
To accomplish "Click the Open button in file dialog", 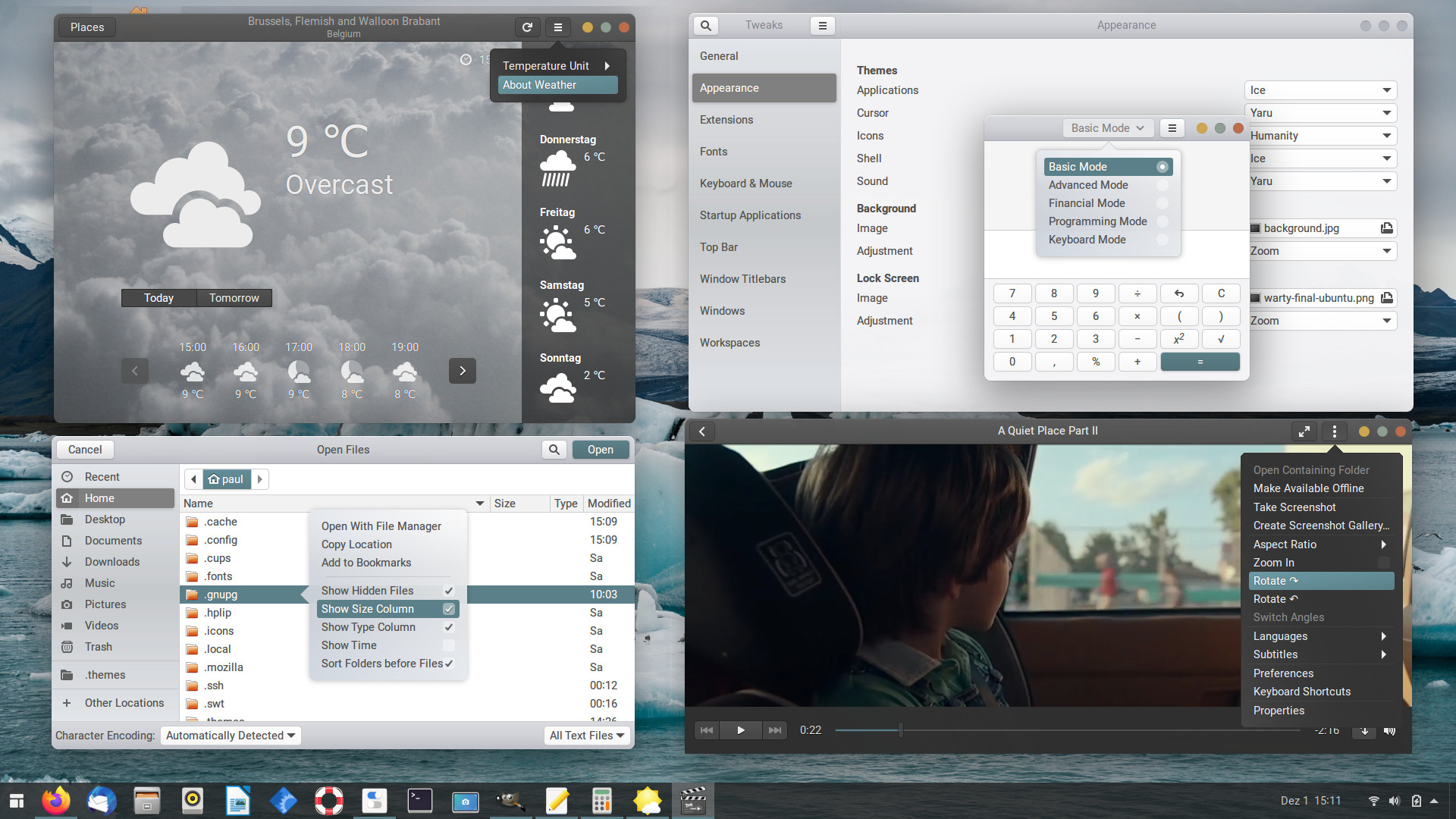I will click(x=601, y=450).
